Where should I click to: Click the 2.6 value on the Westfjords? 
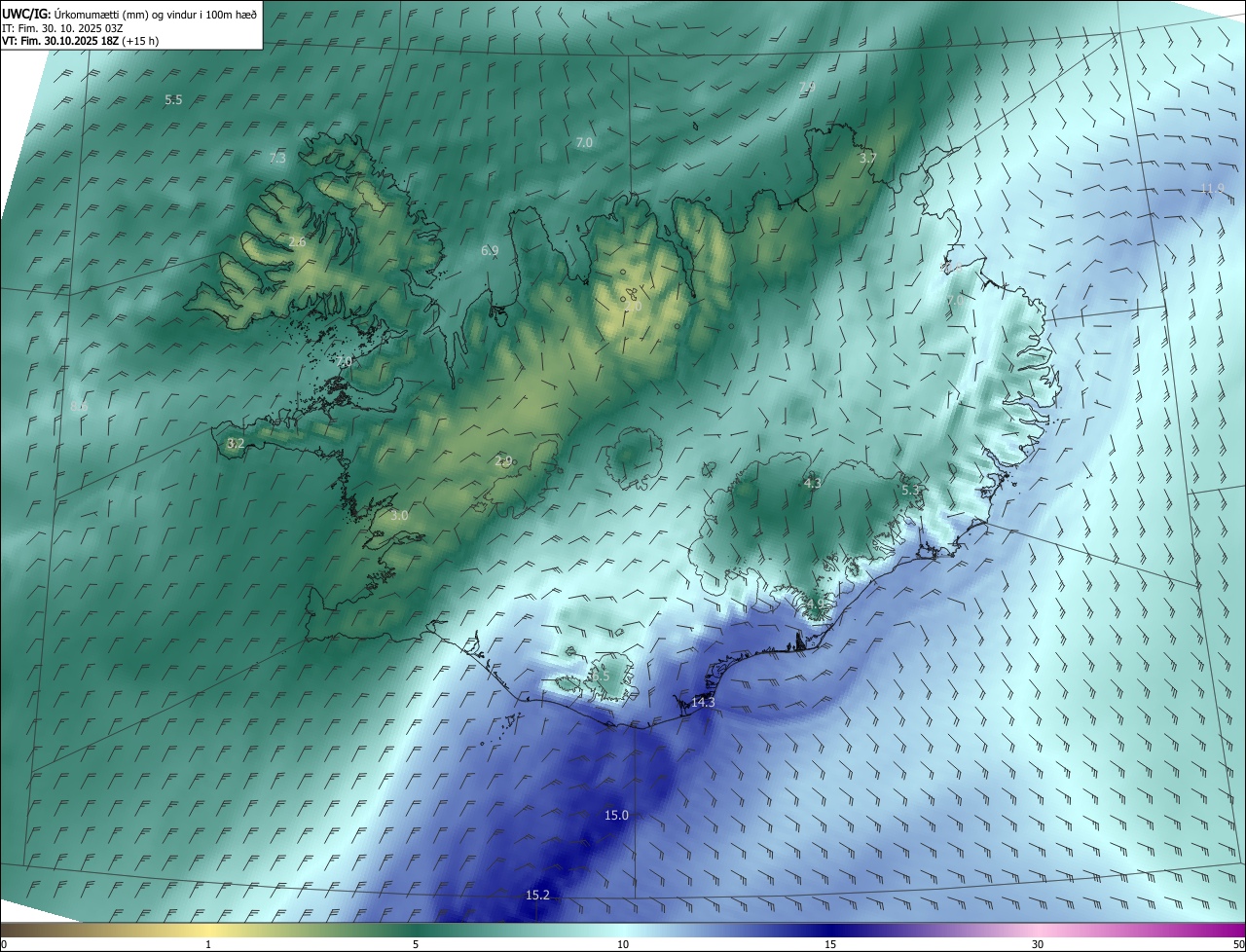click(x=297, y=242)
